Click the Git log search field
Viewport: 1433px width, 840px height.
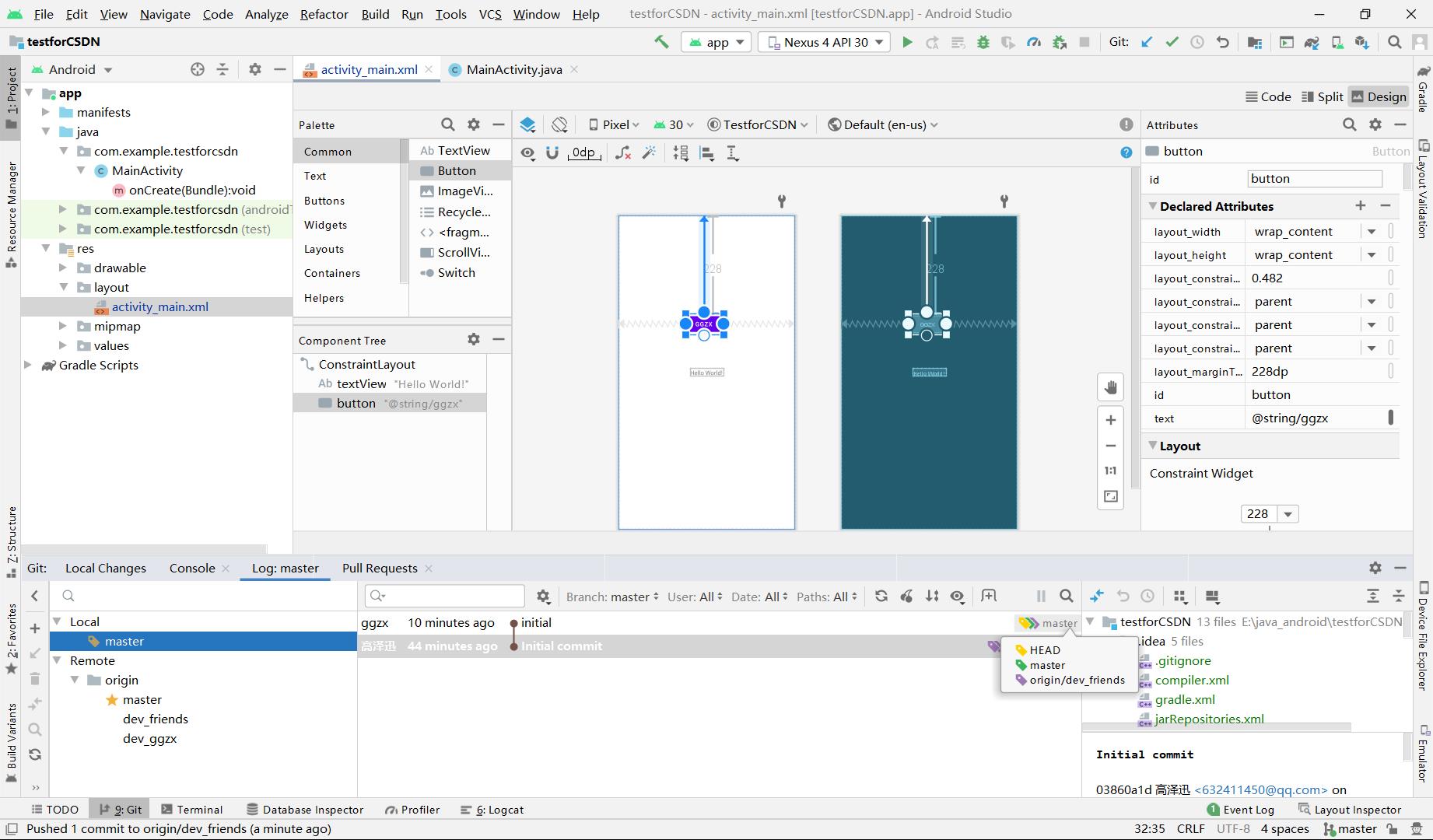445,596
